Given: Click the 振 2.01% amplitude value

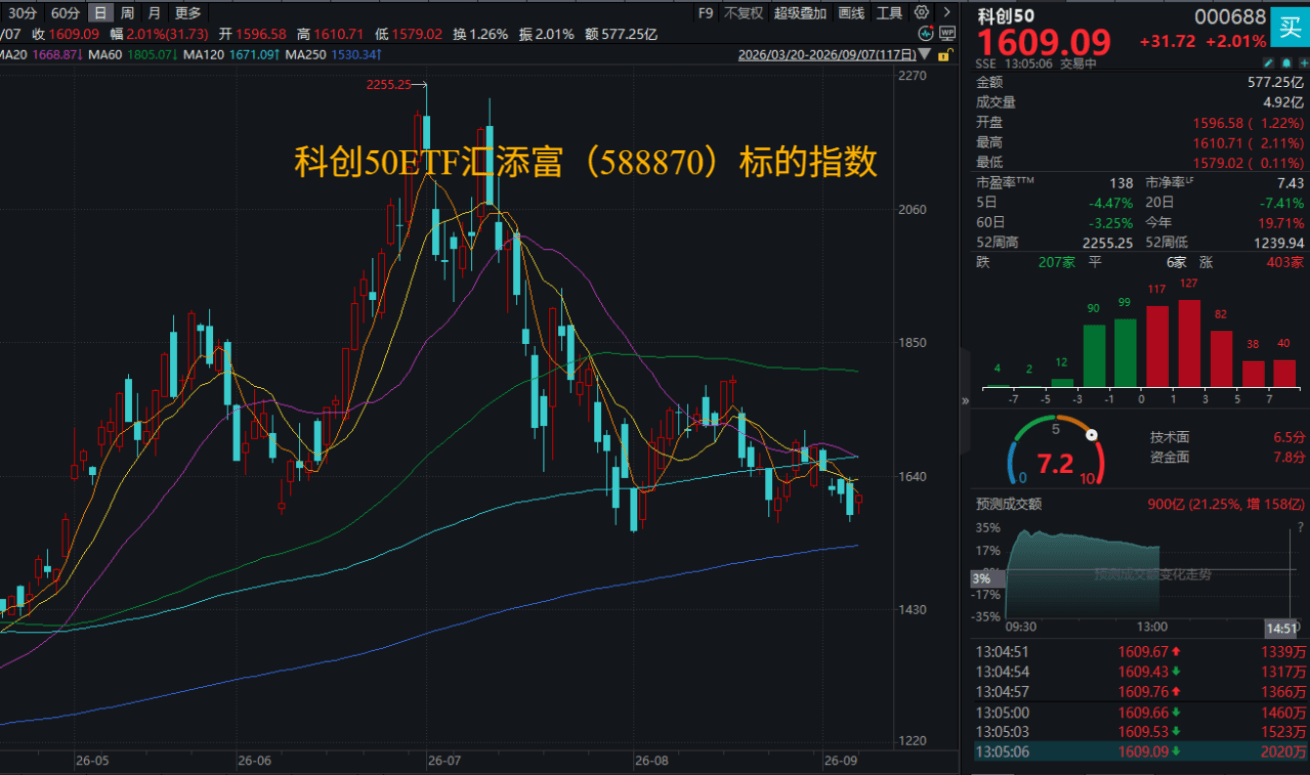Looking at the screenshot, I should click(546, 34).
